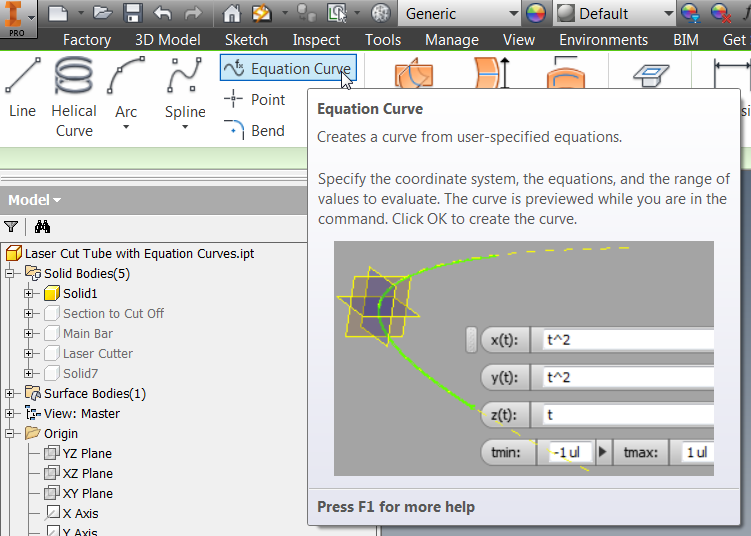Select the XY Plane
751x536 pixels.
79,493
